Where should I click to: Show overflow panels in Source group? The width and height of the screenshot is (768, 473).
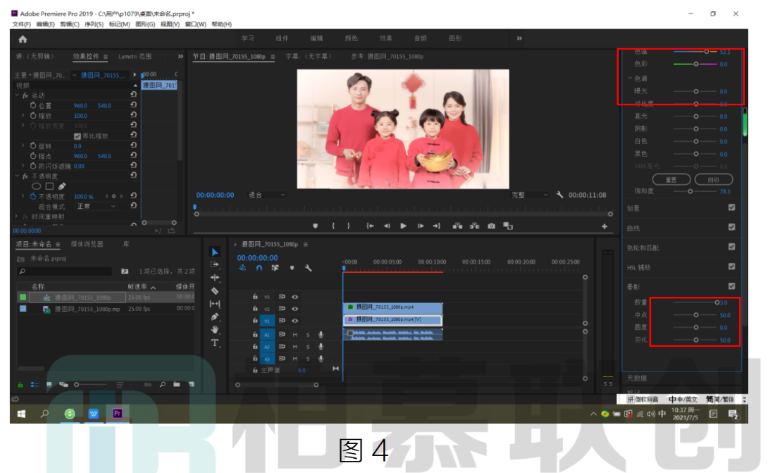tap(181, 56)
